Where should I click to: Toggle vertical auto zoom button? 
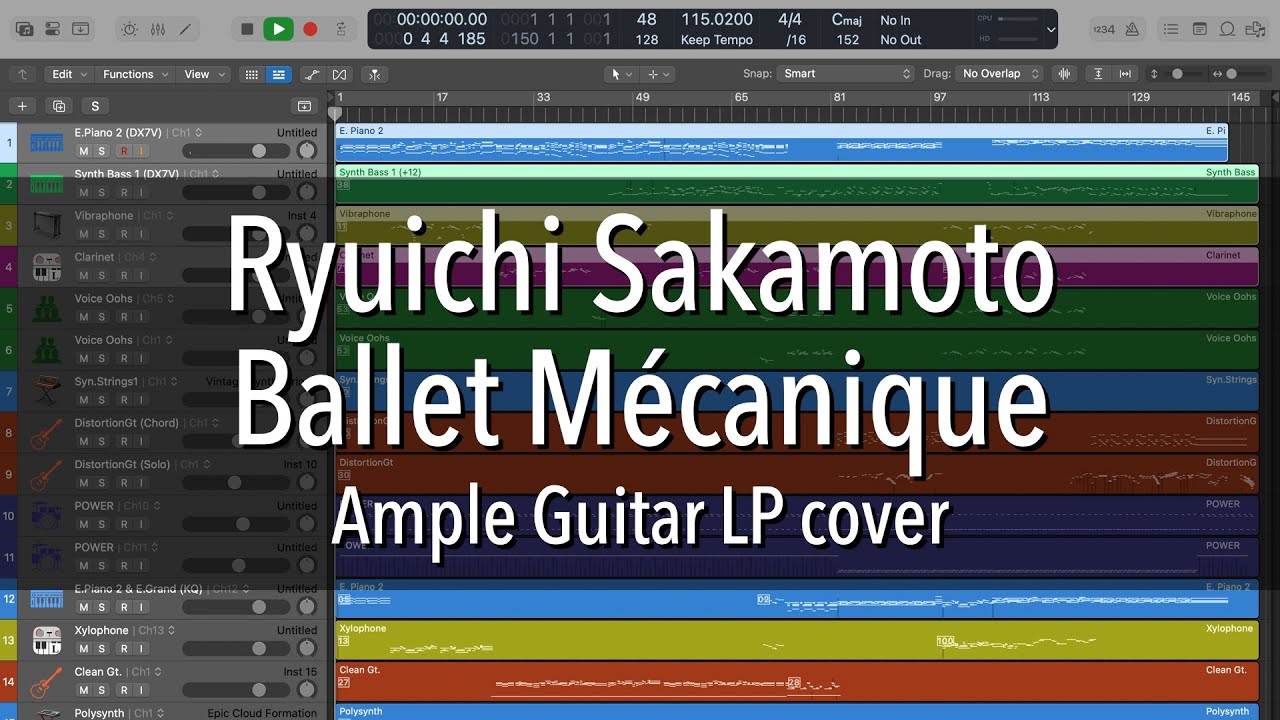pos(1098,74)
